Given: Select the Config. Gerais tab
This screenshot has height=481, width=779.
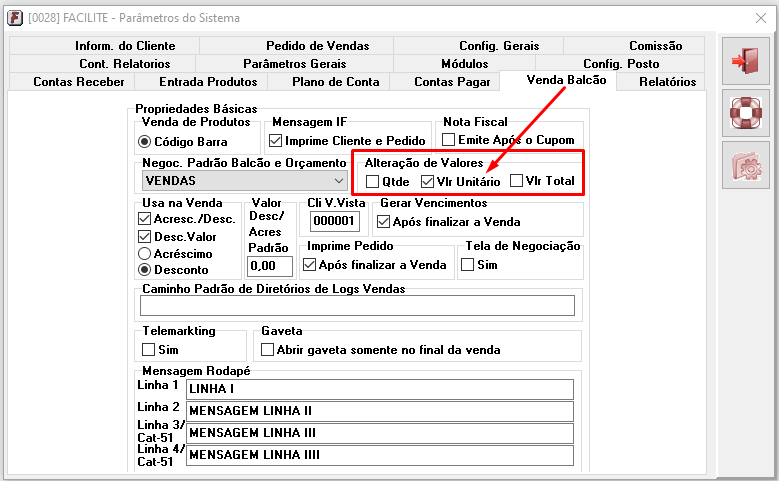Looking at the screenshot, I should tap(478, 46).
